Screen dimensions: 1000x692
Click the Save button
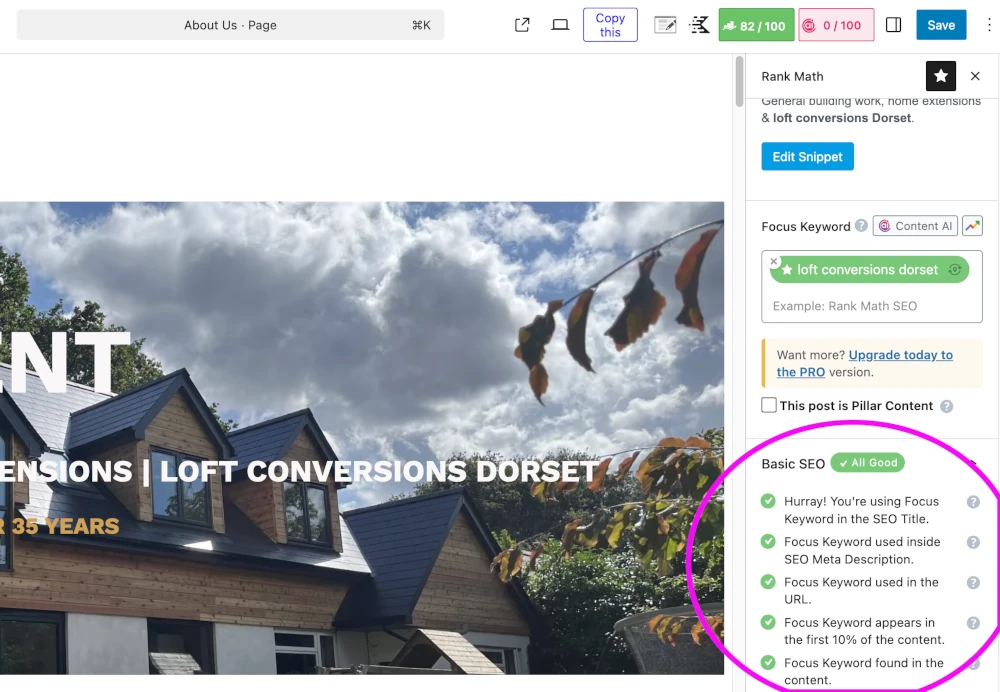[940, 25]
